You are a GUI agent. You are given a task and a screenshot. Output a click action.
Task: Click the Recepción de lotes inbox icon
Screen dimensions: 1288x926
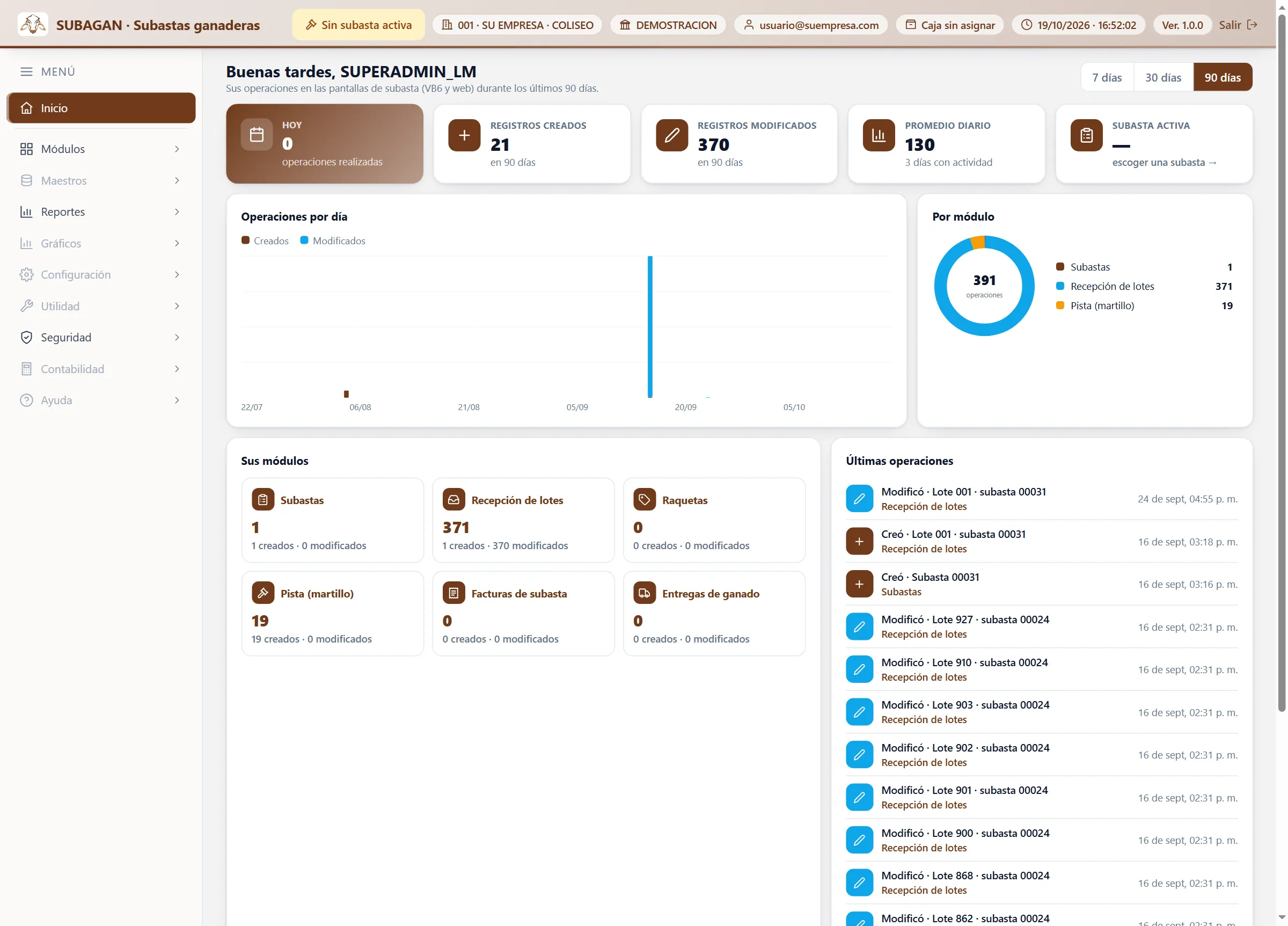point(454,499)
